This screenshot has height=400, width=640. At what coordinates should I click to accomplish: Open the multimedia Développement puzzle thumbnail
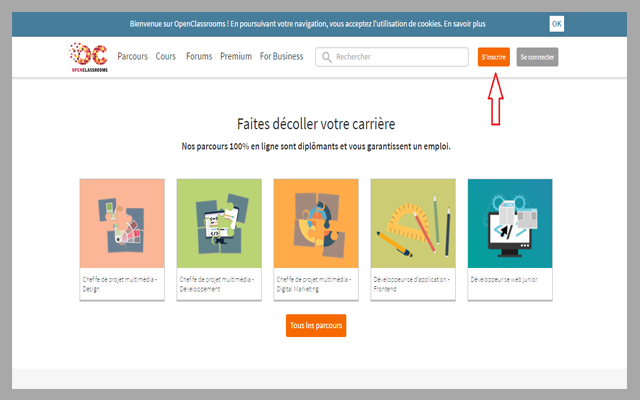[219, 224]
